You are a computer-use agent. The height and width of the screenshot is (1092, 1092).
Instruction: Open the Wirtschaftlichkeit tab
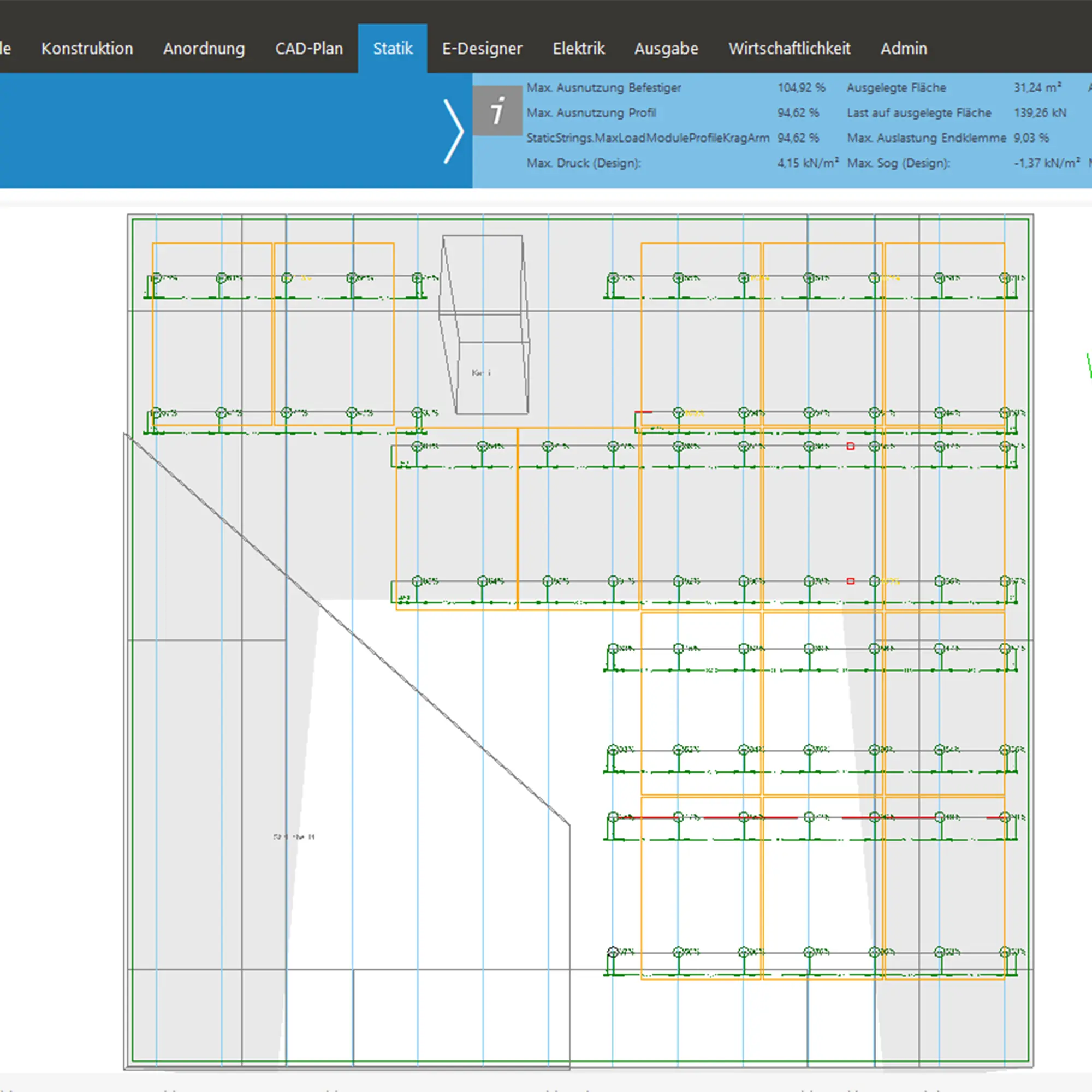coord(789,49)
